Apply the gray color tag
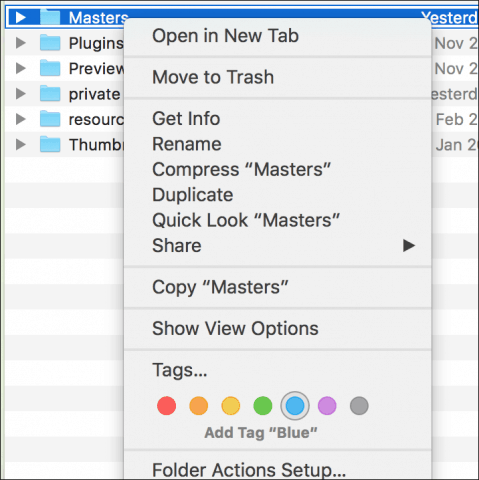 359,406
